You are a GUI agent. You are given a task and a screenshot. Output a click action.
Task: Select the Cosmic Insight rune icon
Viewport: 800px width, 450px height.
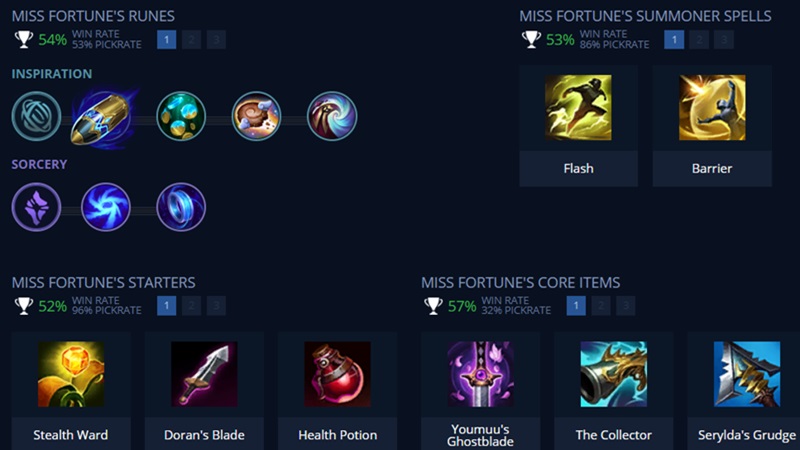332,116
